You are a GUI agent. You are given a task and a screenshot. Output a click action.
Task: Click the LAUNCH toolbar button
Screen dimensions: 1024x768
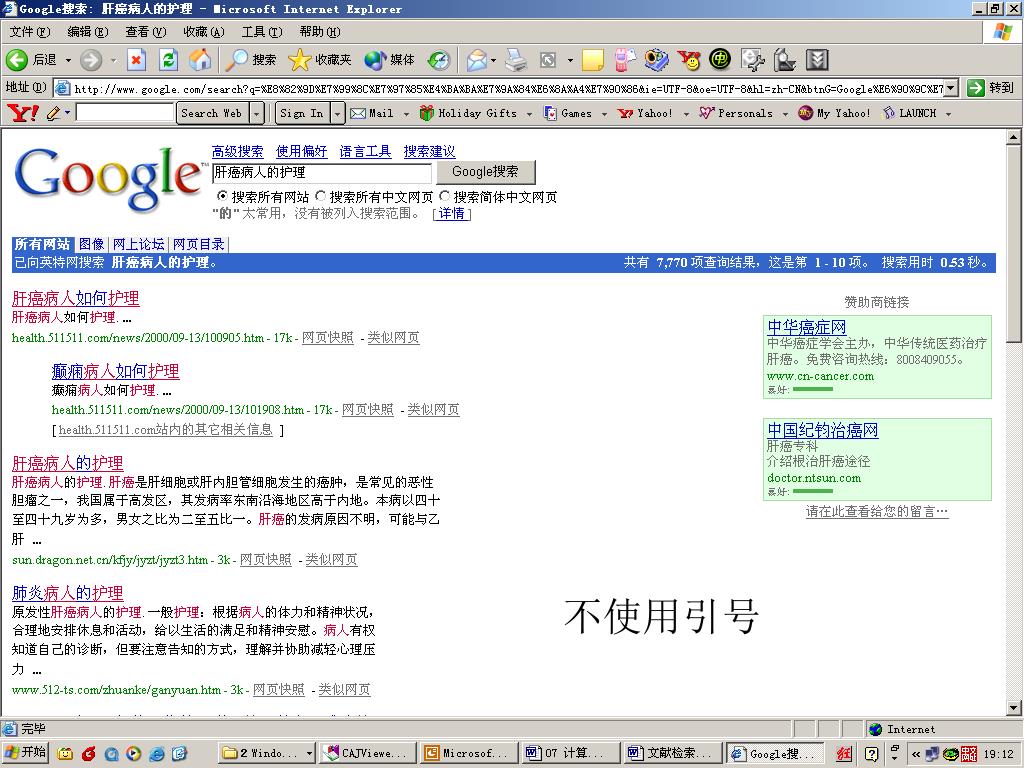[909, 113]
